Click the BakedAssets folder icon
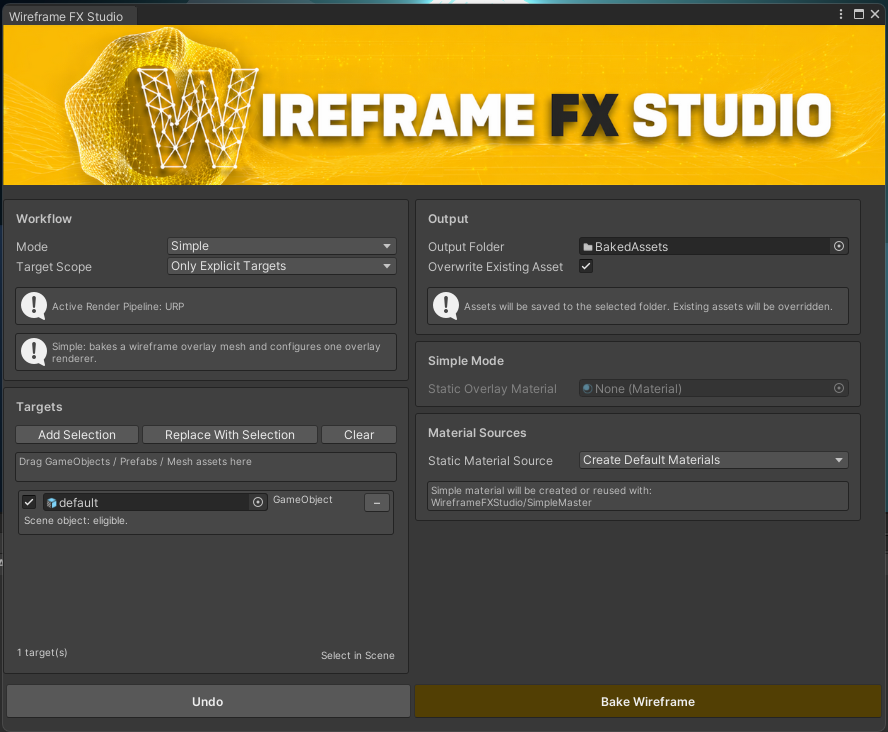This screenshot has width=888, height=732. (x=588, y=247)
